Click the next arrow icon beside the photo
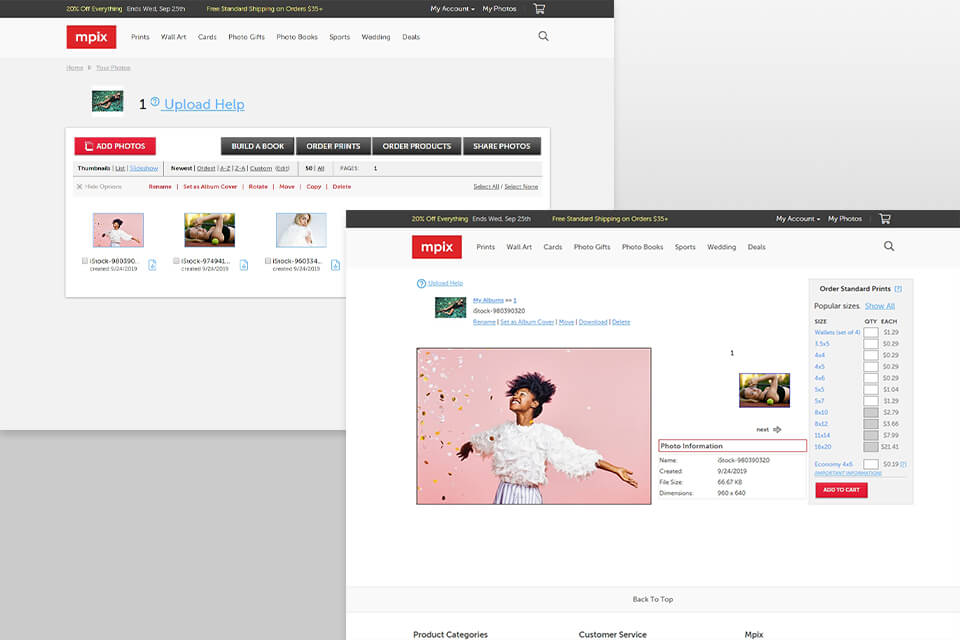960x640 pixels. coord(777,429)
